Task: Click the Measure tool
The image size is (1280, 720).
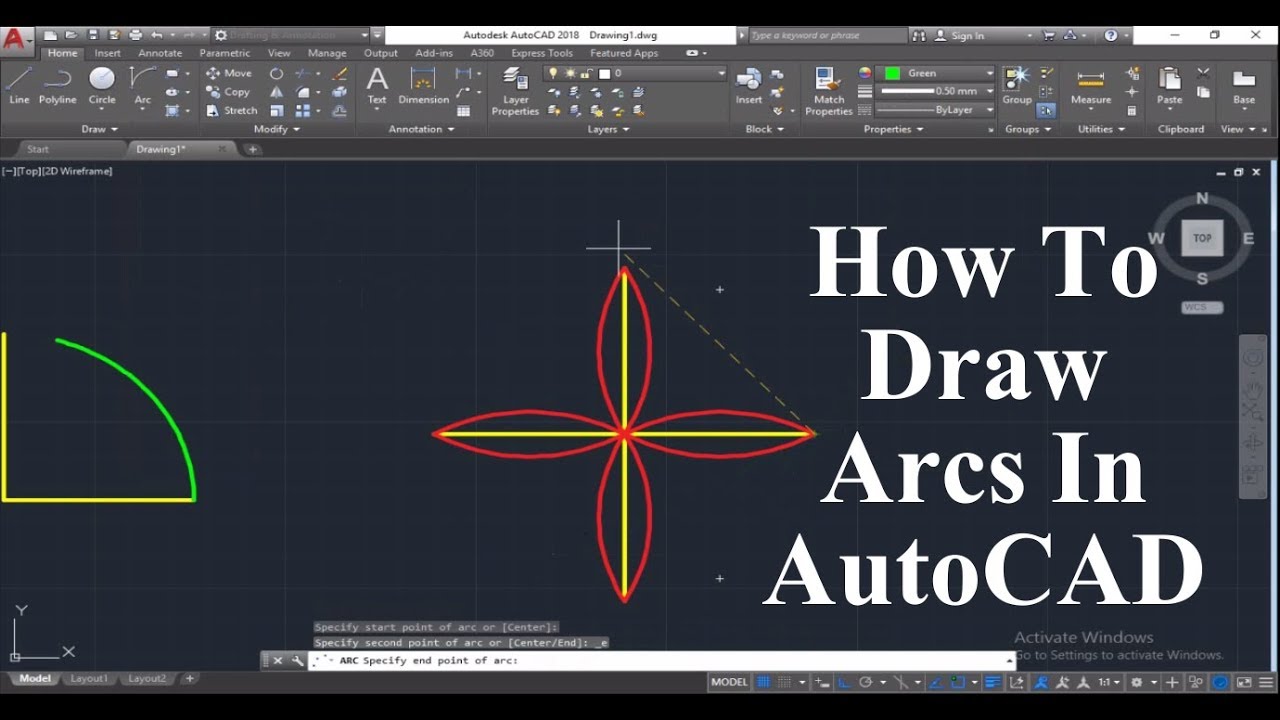Action: 1091,85
